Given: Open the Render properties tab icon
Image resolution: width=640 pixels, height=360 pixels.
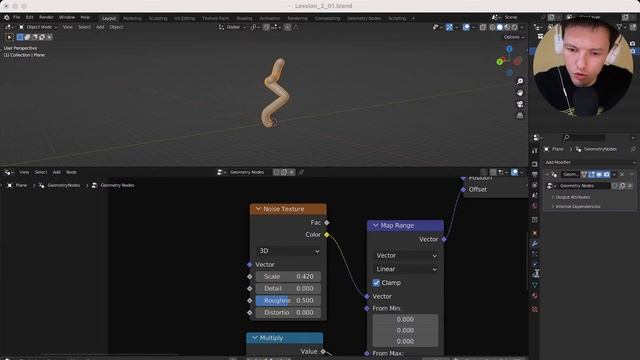Looking at the screenshot, I should pyautogui.click(x=535, y=164).
